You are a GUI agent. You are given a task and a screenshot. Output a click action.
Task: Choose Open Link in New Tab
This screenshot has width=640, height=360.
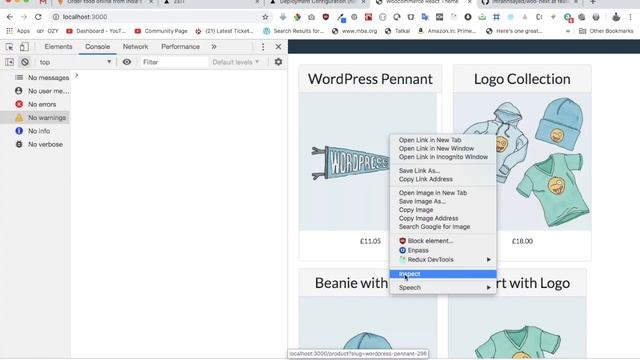pos(443,140)
